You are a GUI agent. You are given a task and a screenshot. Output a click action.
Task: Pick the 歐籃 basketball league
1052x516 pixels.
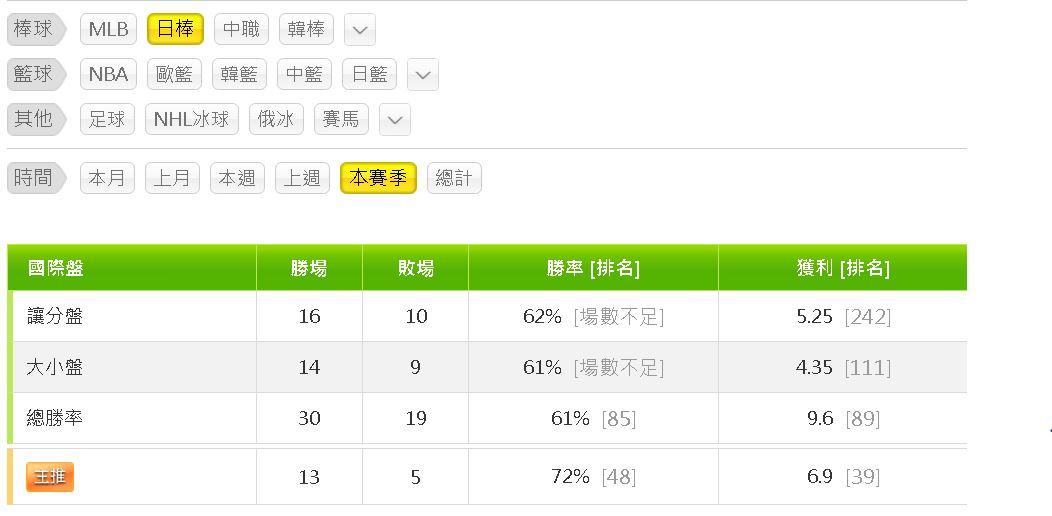174,74
